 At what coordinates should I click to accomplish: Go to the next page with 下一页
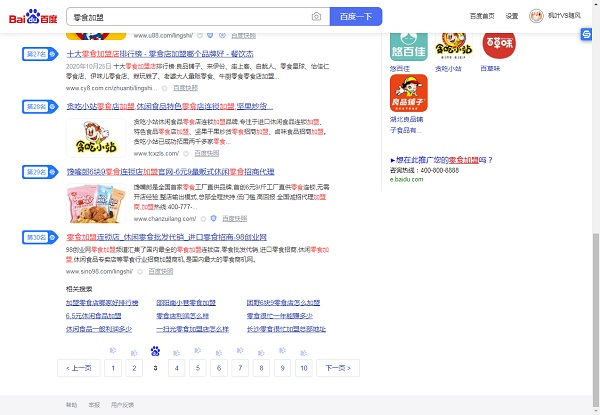[338, 368]
